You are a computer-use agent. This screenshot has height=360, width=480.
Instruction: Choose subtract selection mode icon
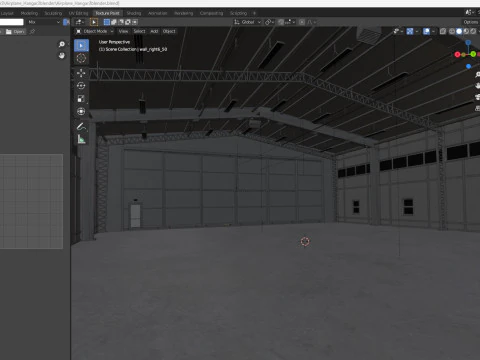[121, 22]
